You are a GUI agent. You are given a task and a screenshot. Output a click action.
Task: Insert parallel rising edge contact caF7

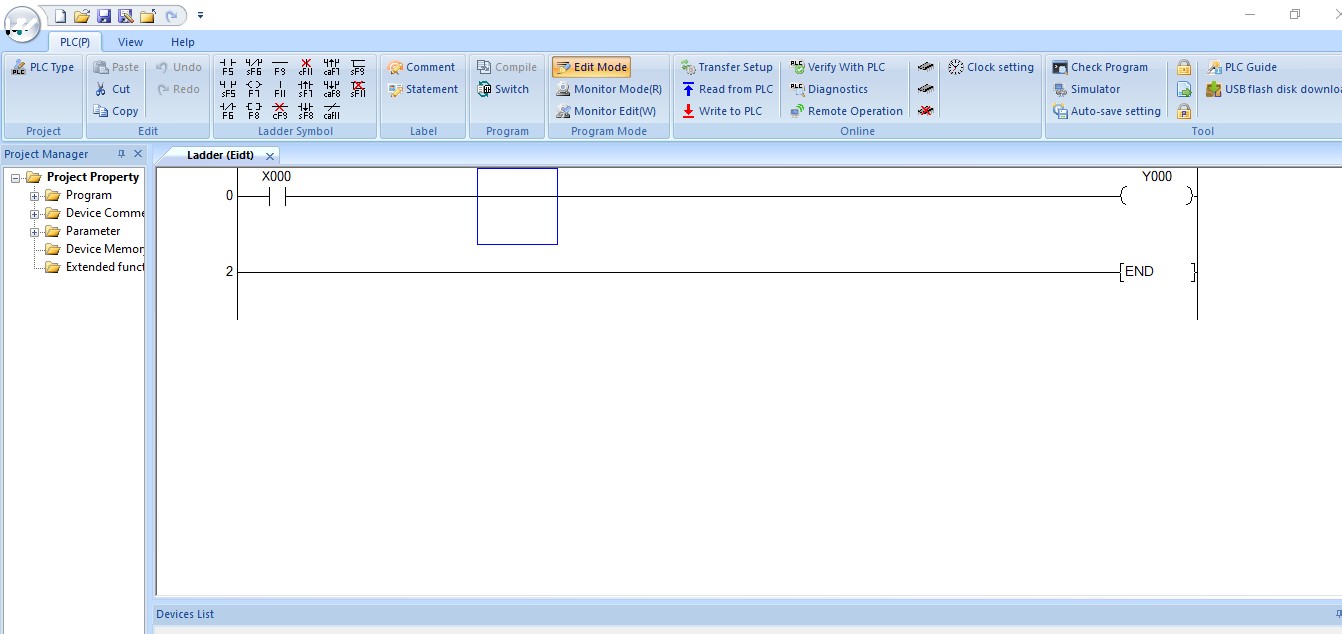point(332,67)
